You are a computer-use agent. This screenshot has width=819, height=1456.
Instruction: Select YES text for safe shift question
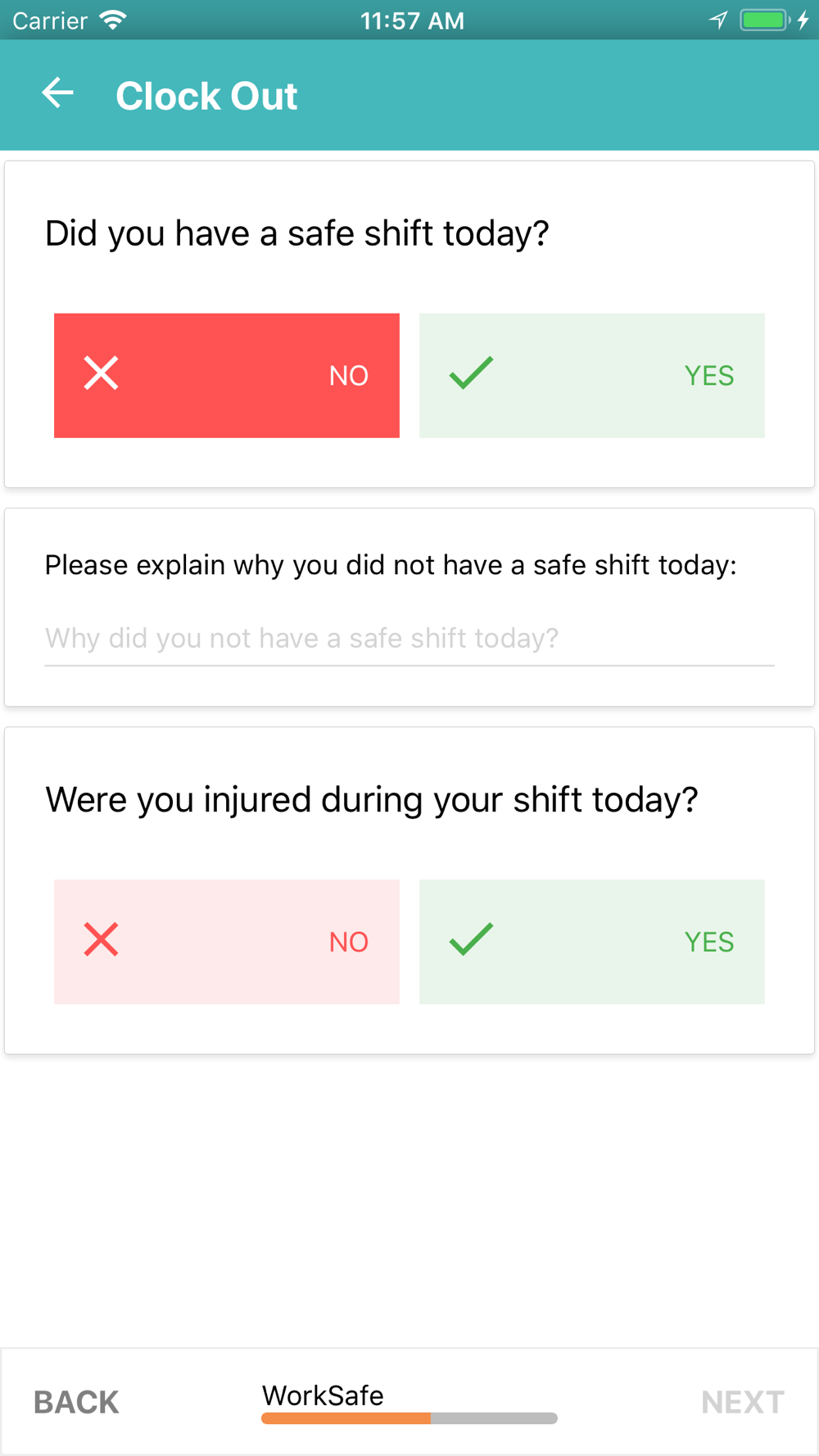coord(709,376)
